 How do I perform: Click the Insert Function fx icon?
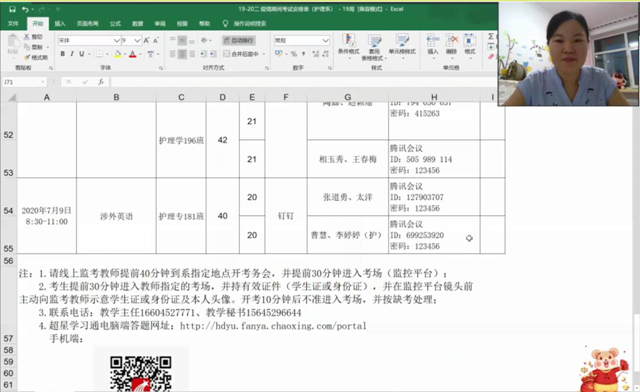pos(101,82)
